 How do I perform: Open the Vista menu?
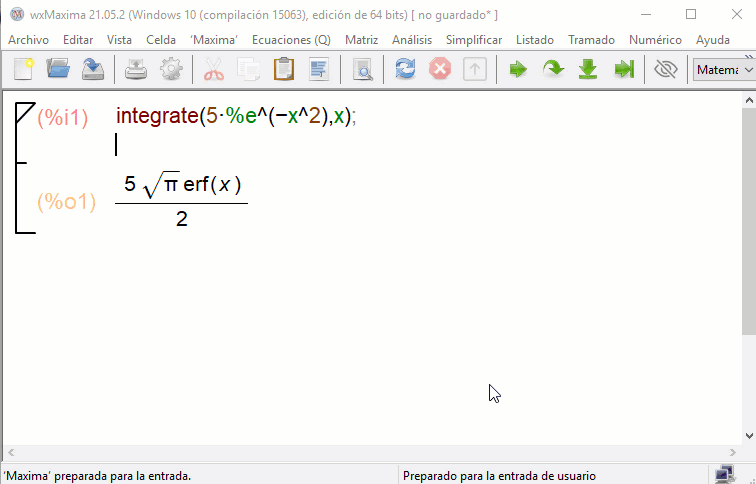coord(119,40)
